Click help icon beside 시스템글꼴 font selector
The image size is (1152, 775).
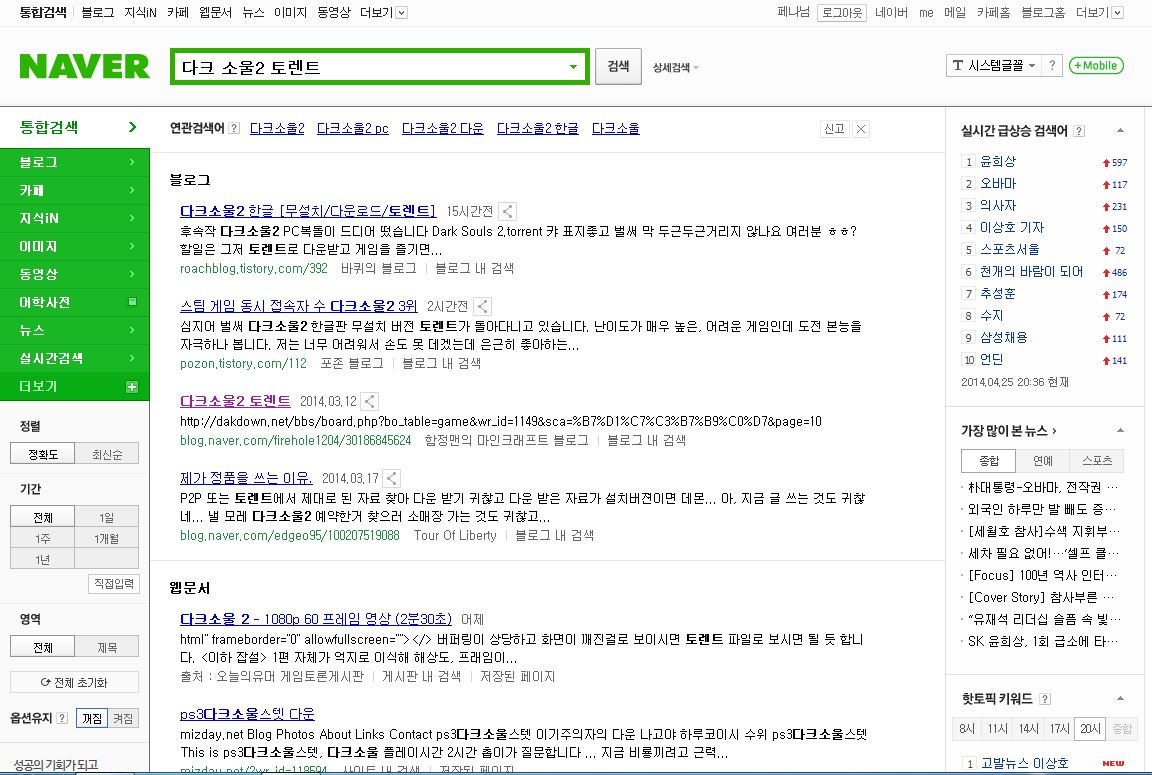(x=1052, y=65)
